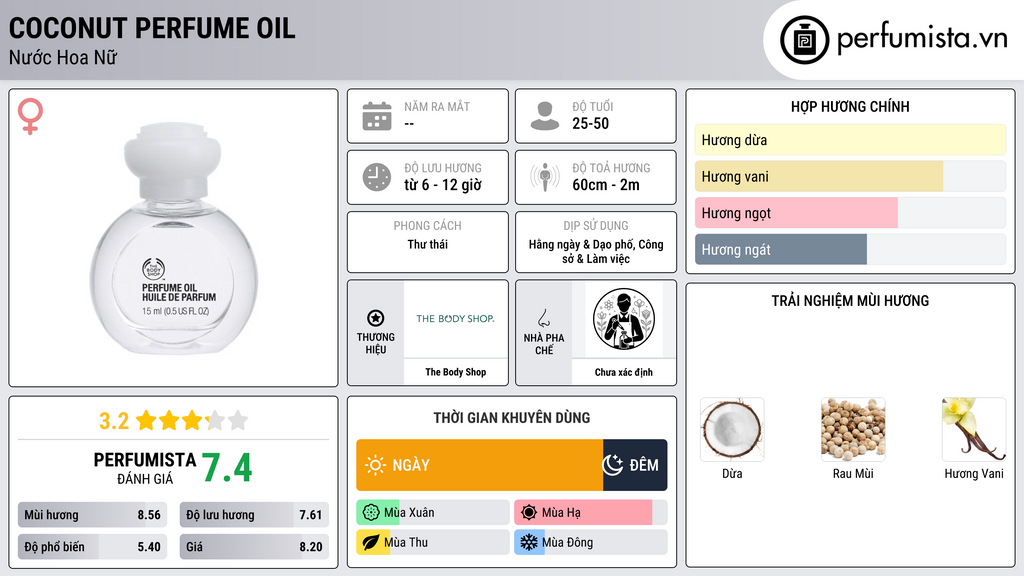Click the Hương vani accord bar

tap(850, 176)
